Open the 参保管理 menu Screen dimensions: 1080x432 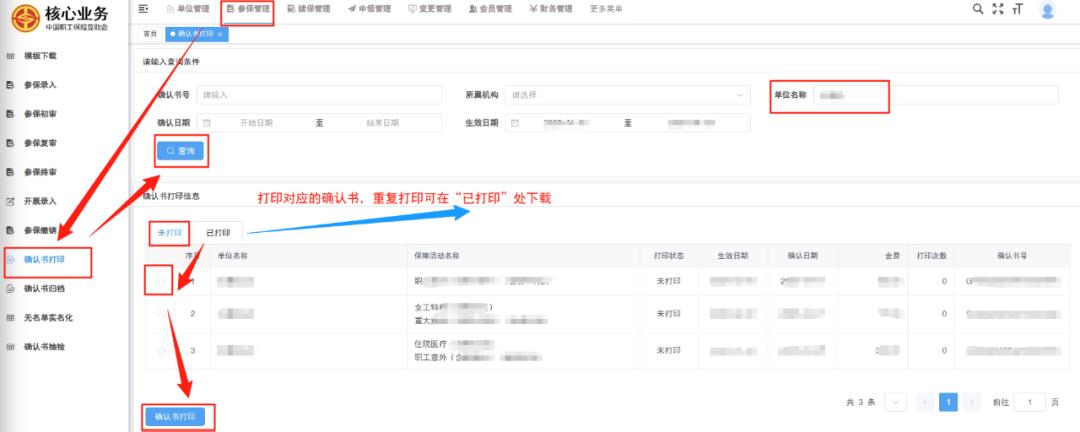click(x=248, y=9)
